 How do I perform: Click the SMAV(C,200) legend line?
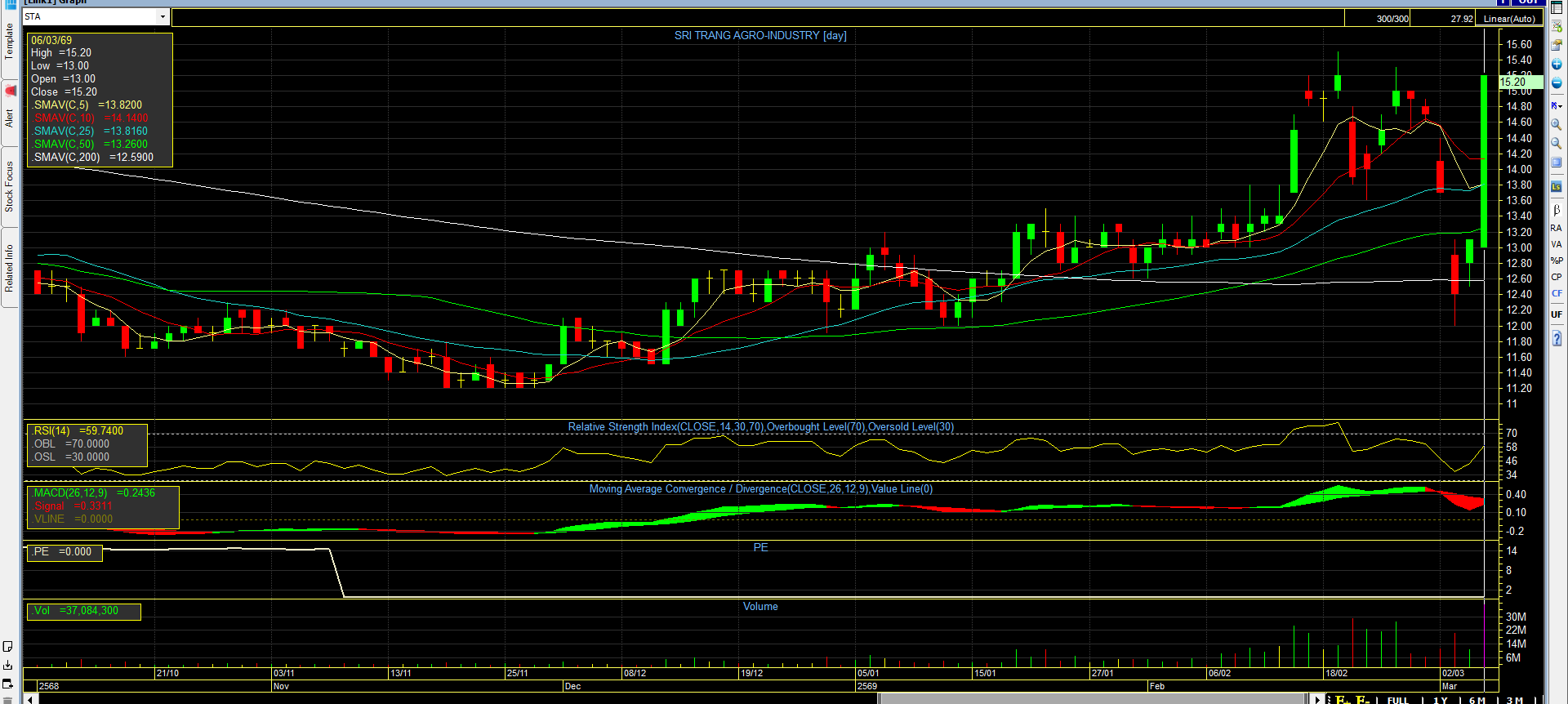(93, 157)
